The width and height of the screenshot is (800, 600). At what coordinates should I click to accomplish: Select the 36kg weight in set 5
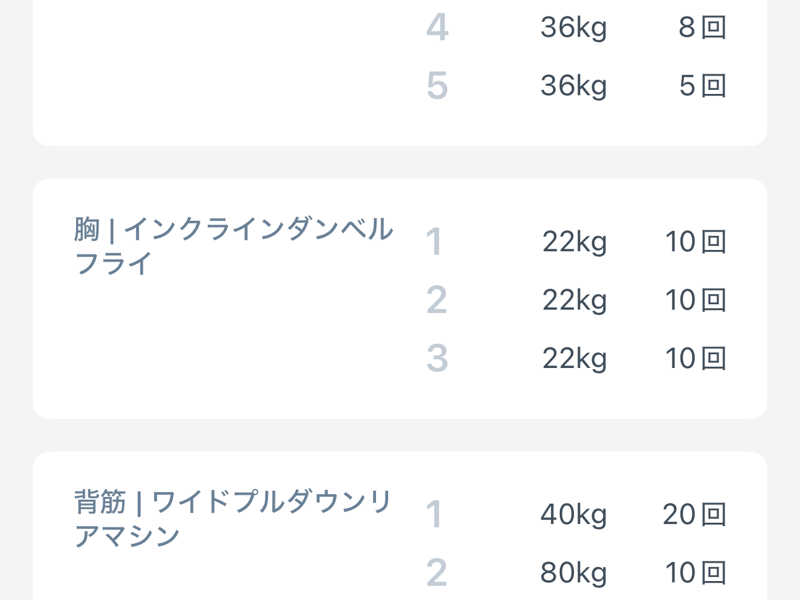(x=573, y=86)
